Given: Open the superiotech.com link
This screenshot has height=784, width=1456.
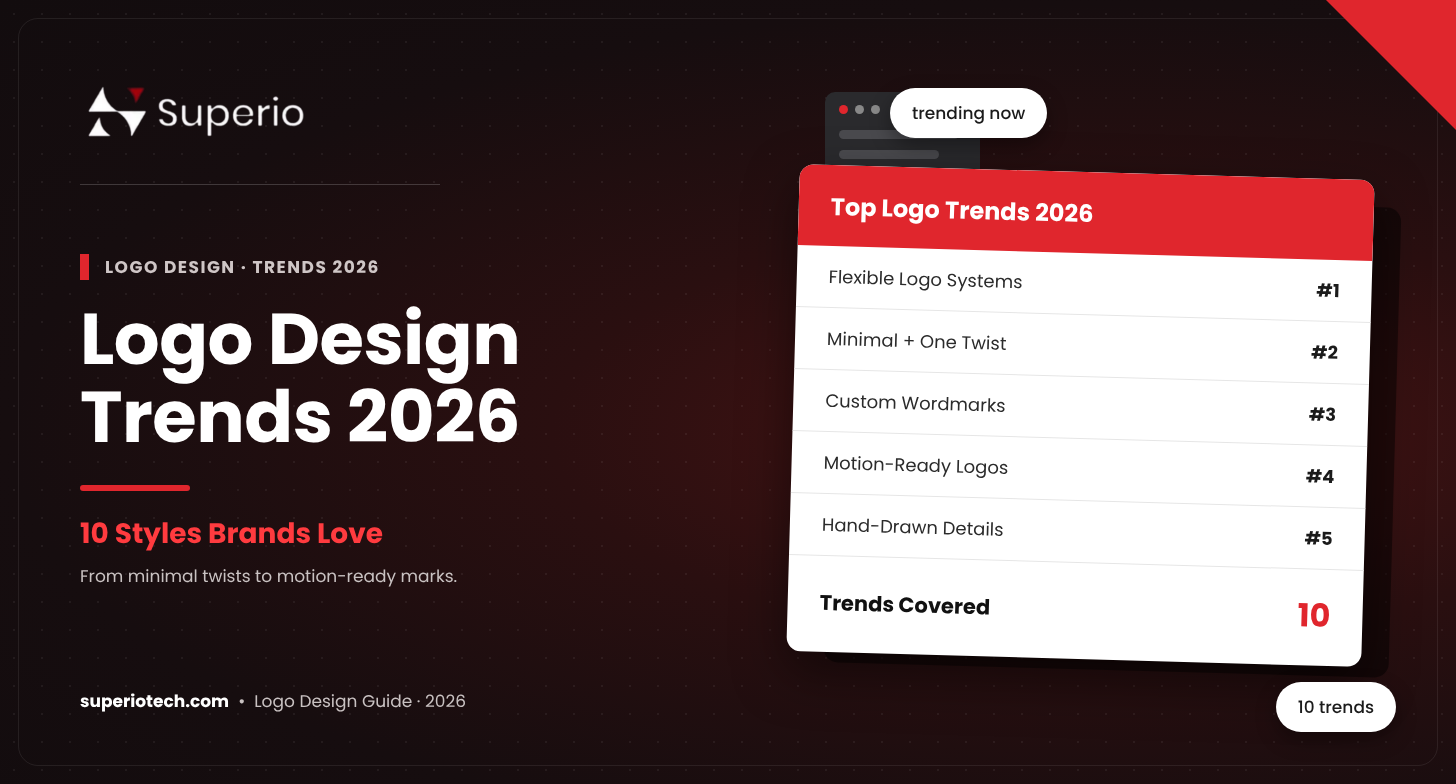Looking at the screenshot, I should click(x=154, y=701).
